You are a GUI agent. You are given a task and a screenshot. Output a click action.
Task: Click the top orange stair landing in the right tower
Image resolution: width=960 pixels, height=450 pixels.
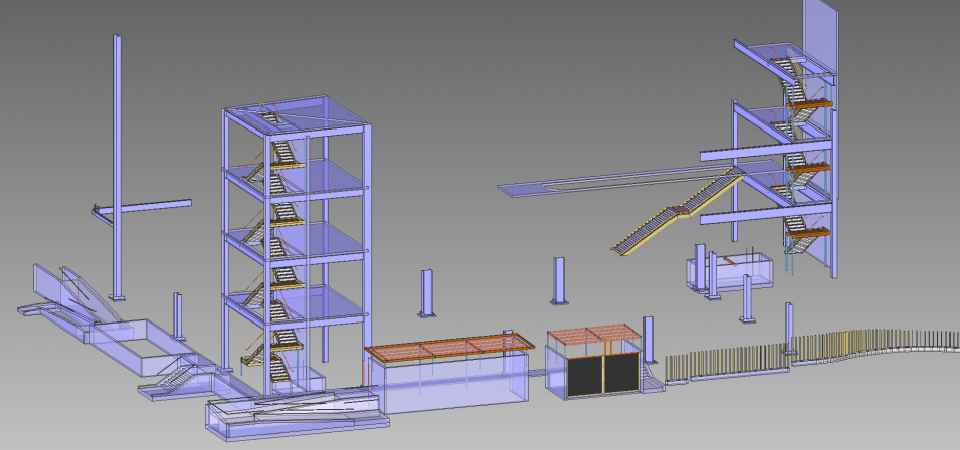pos(815,102)
